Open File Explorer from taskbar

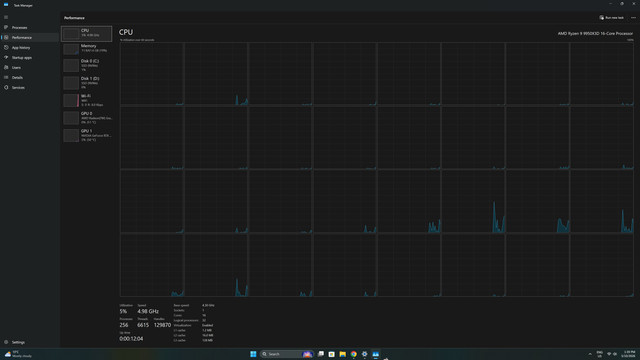click(x=342, y=354)
